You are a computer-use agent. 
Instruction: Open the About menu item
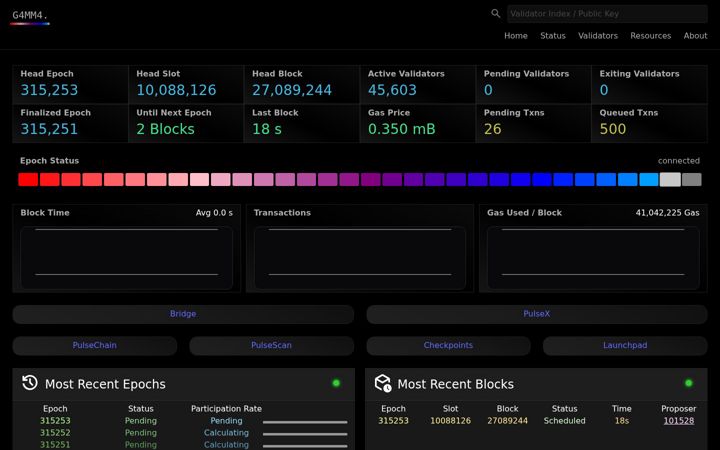point(695,36)
